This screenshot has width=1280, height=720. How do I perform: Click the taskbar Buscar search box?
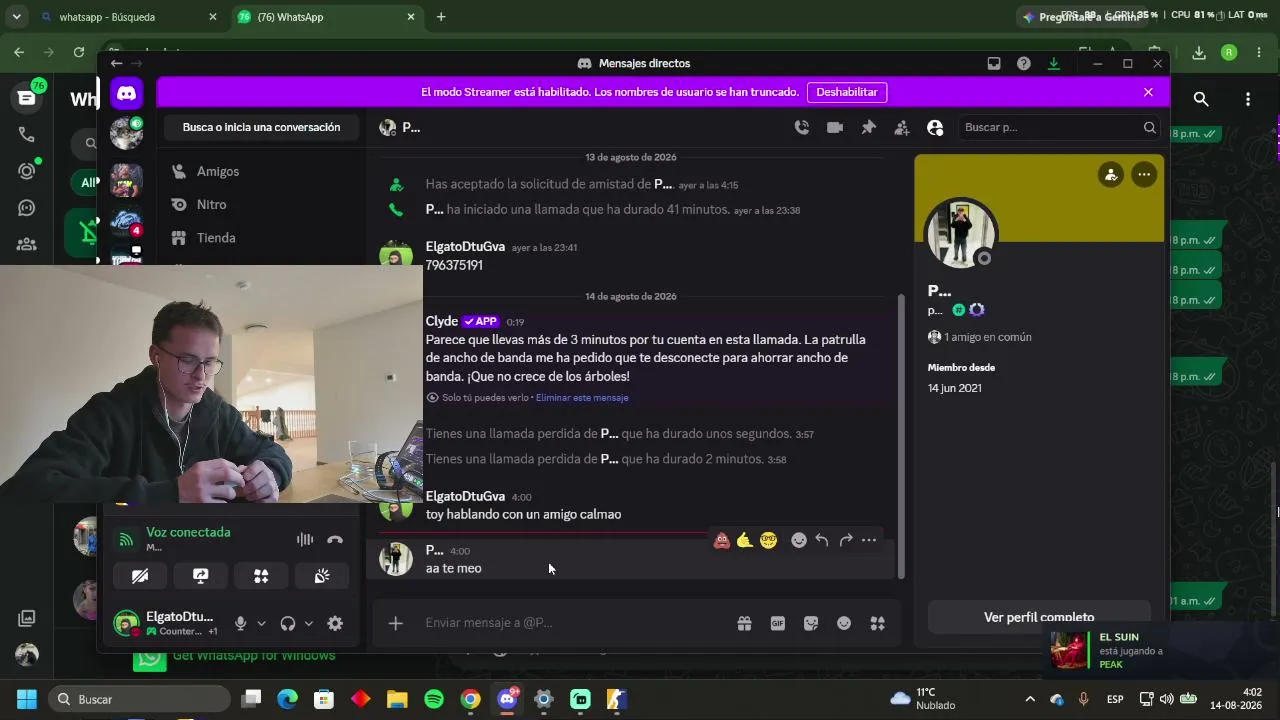point(139,699)
